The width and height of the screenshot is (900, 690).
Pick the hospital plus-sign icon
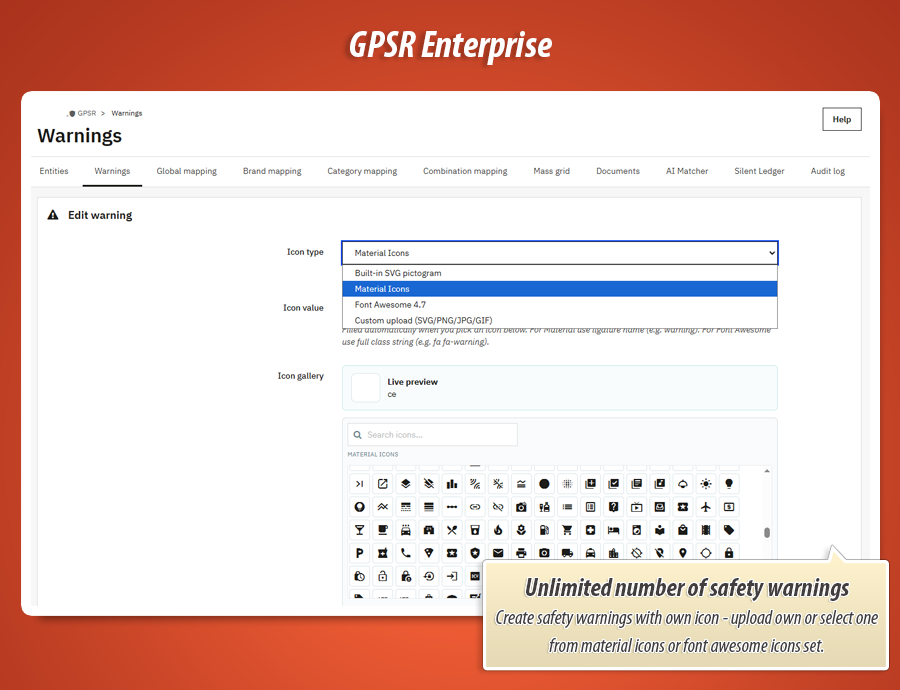pos(591,530)
